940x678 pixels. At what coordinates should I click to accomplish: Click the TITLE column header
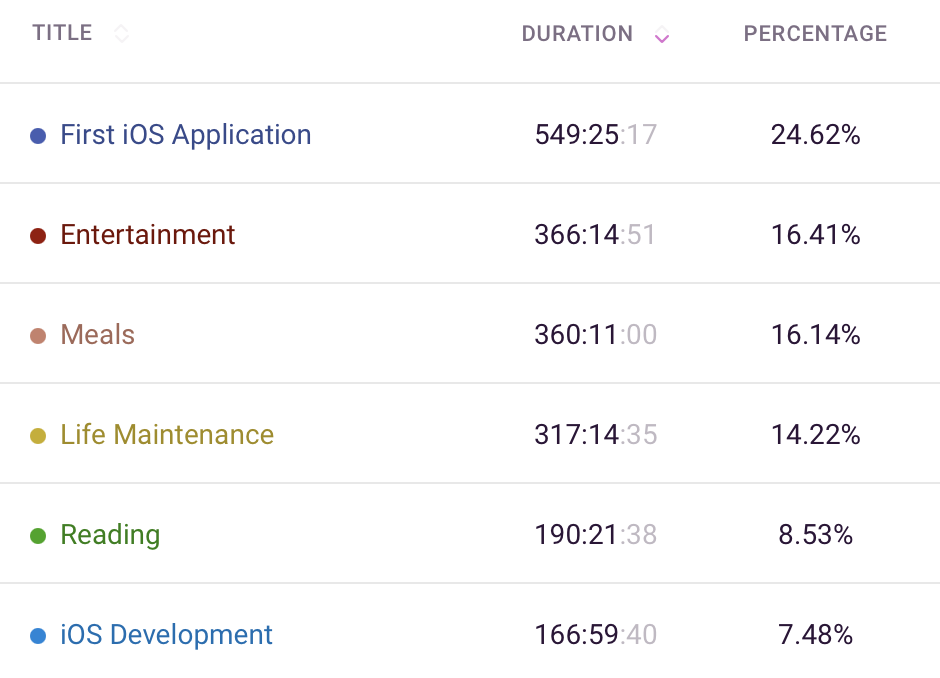pos(62,32)
